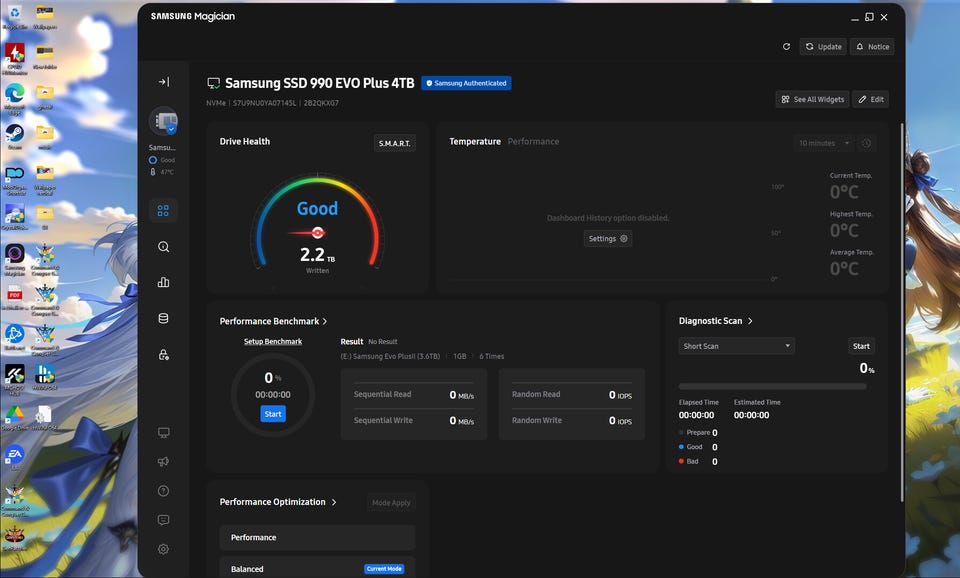Click the Samsung Authenticated badge
Screen dimensions: 960x578
[467, 83]
